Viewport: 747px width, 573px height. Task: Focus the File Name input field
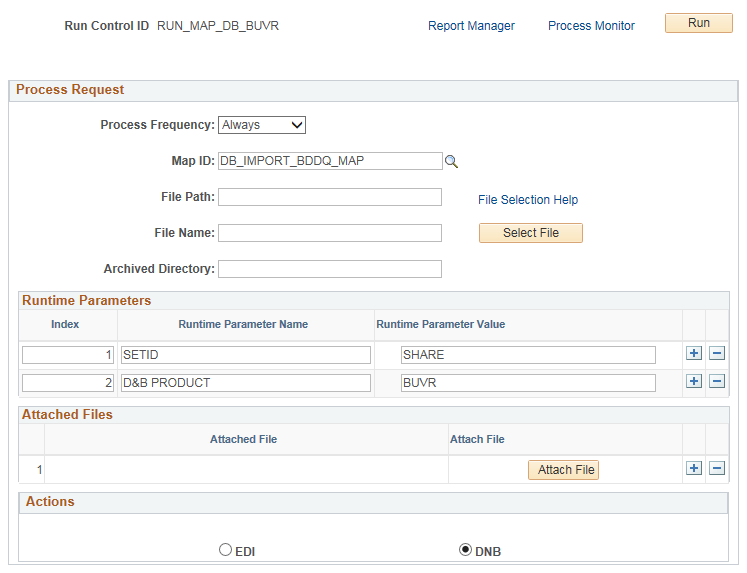[330, 233]
